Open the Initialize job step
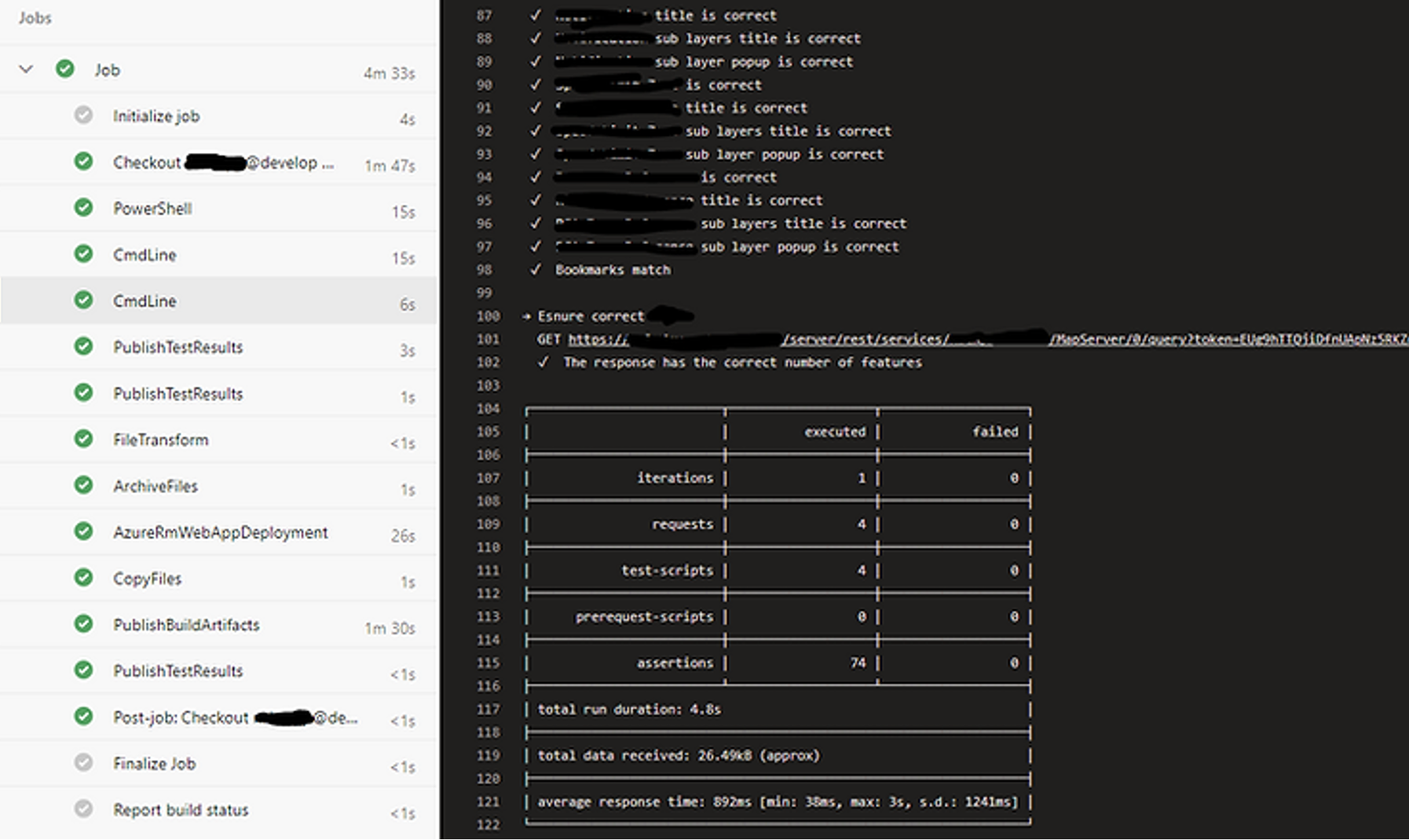The height and width of the screenshot is (840, 1409). pyautogui.click(x=219, y=116)
